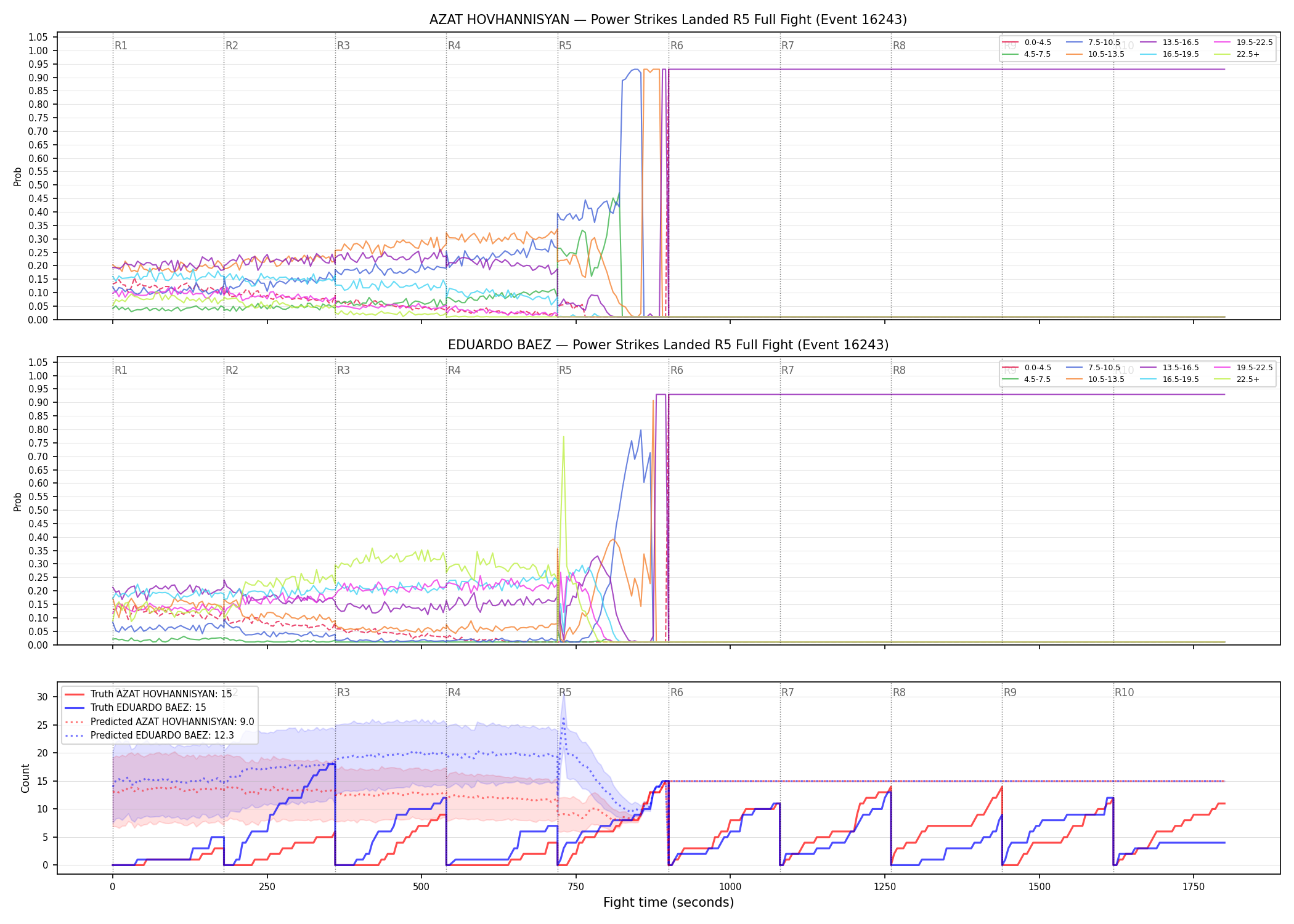Click the R10 round marker in bottom Count chart
The width and height of the screenshot is (1294, 924).
click(1124, 692)
